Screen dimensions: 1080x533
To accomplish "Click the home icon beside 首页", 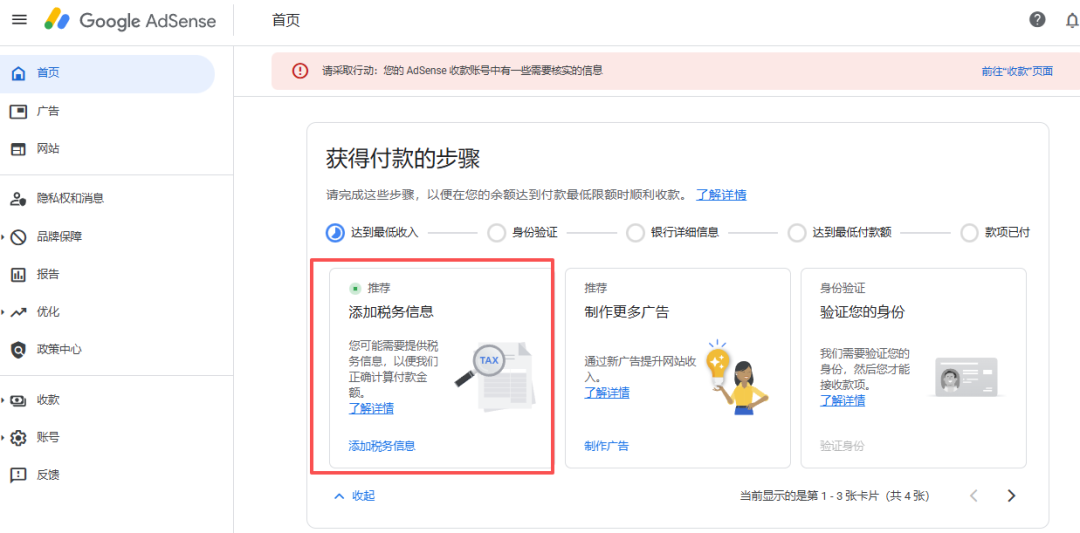I will [x=19, y=73].
